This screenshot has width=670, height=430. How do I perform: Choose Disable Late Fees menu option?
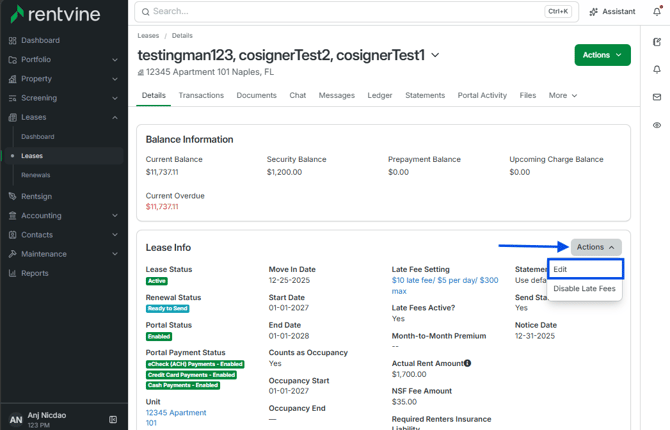click(584, 289)
